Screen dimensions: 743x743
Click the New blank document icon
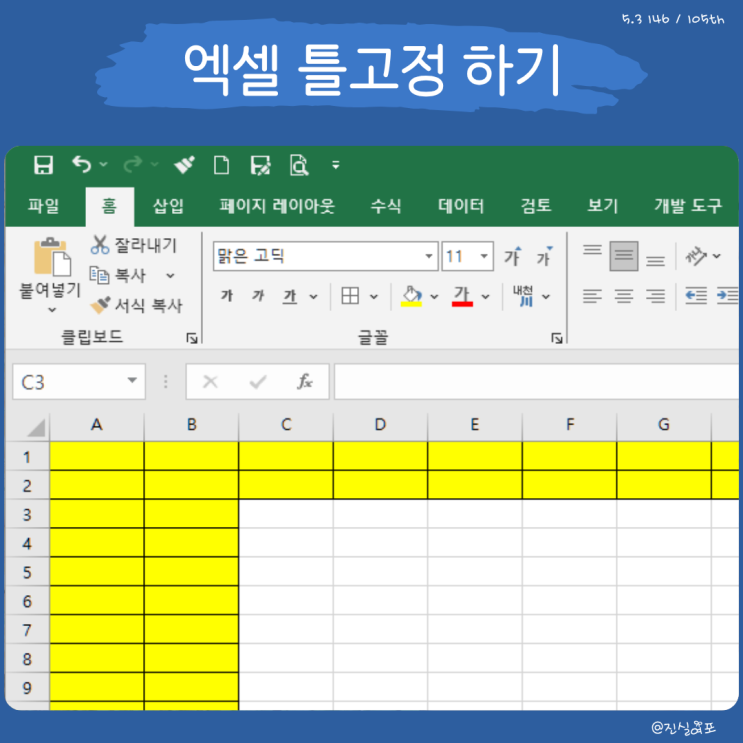pyautogui.click(x=221, y=165)
